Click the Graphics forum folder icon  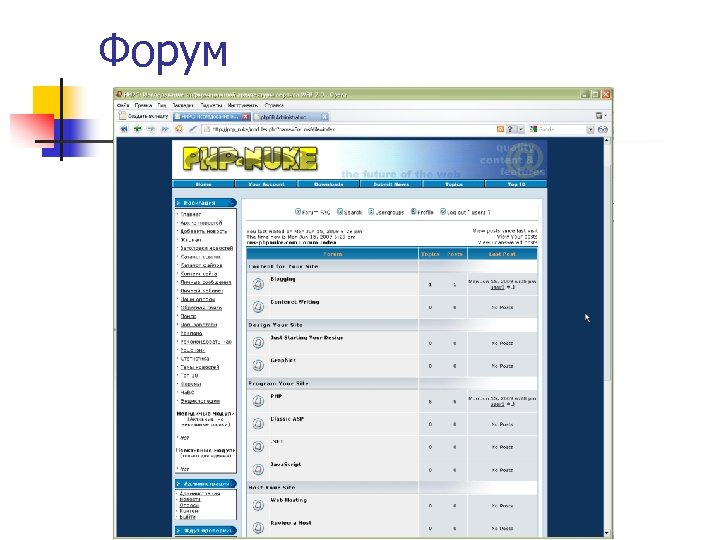[x=258, y=366]
